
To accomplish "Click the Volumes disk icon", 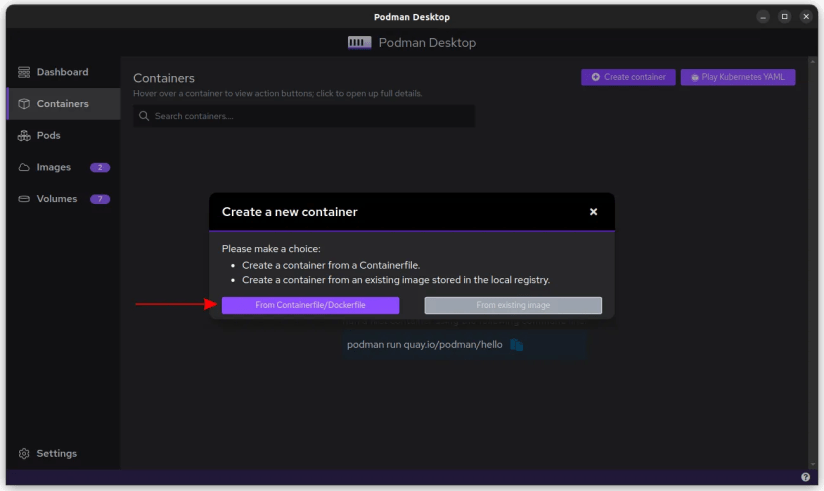I will (x=24, y=199).
